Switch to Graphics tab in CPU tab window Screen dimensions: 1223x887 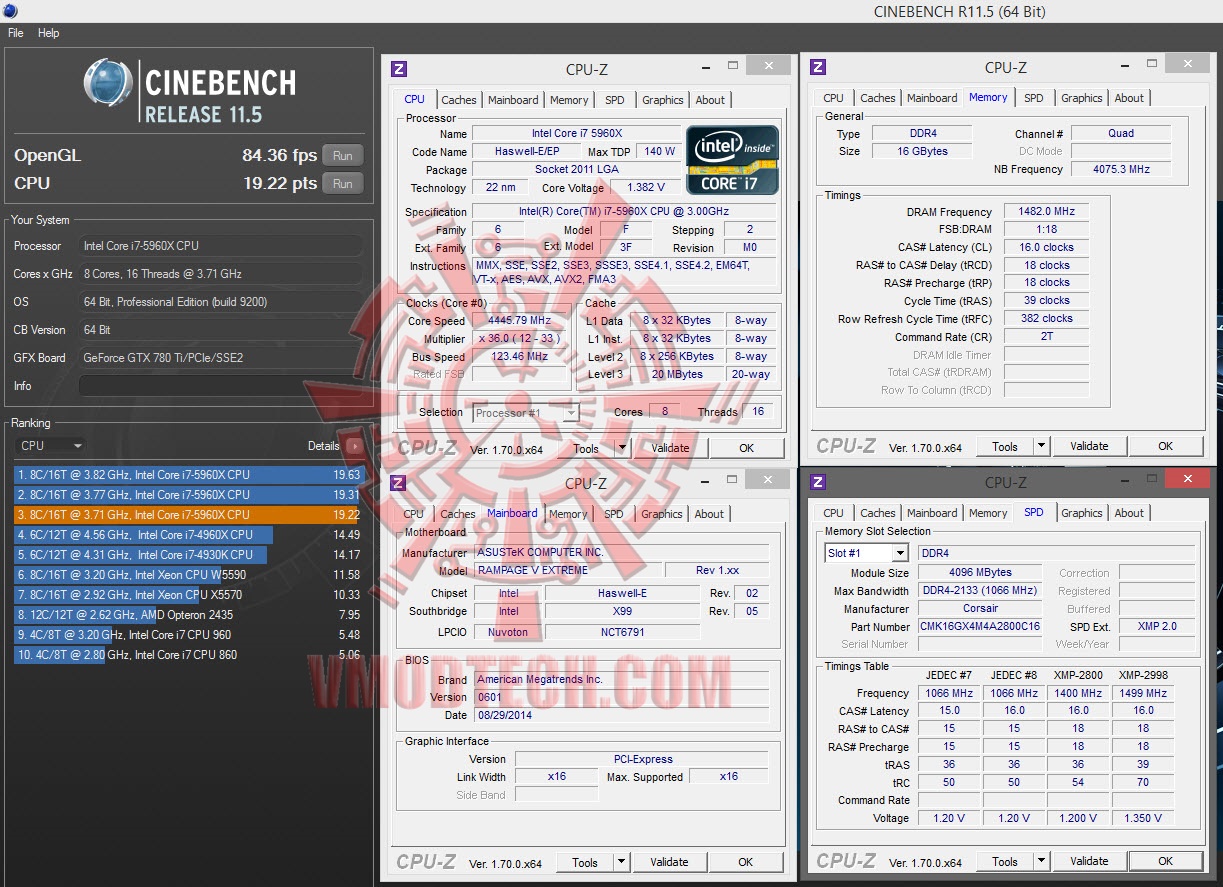point(663,100)
